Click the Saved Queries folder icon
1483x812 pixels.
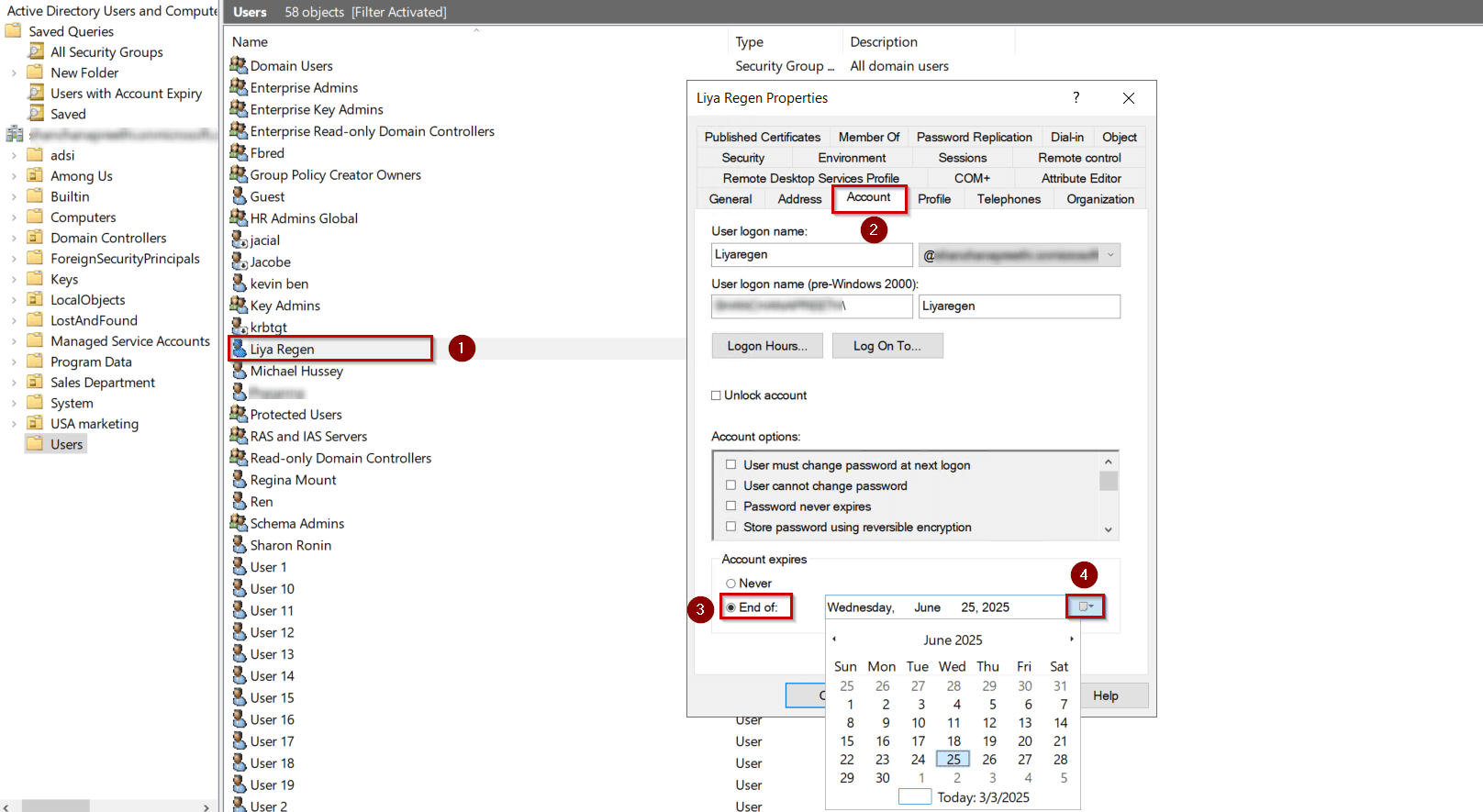(x=14, y=31)
